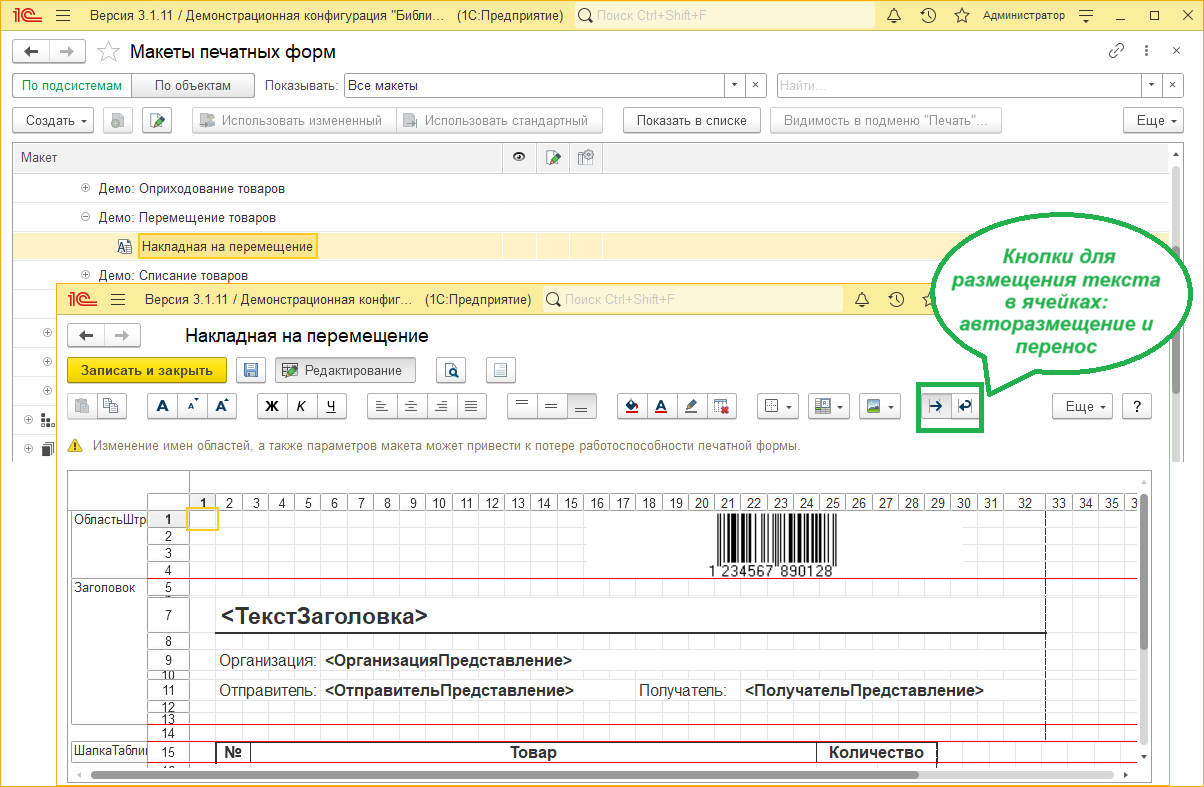Open the Создать dropdown menu
This screenshot has height=787, width=1204.
click(53, 121)
